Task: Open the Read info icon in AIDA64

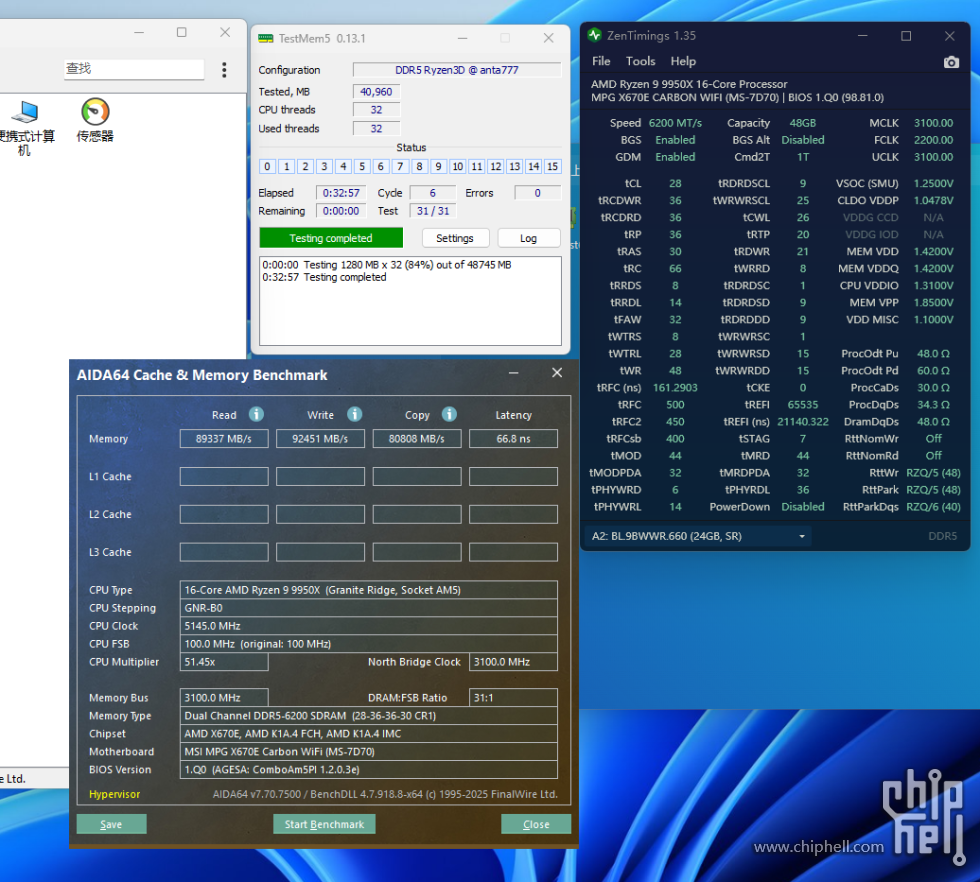Action: (x=256, y=414)
